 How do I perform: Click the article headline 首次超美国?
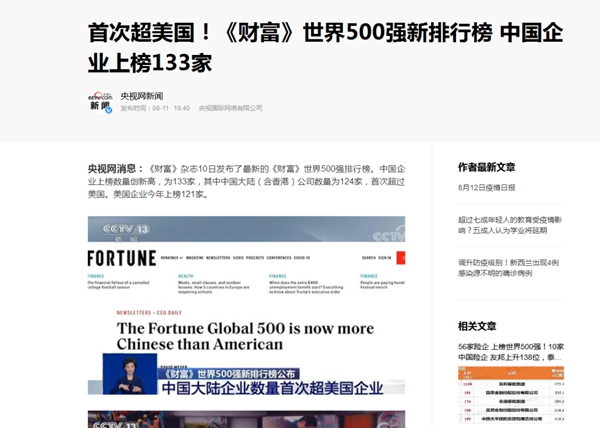pos(325,47)
